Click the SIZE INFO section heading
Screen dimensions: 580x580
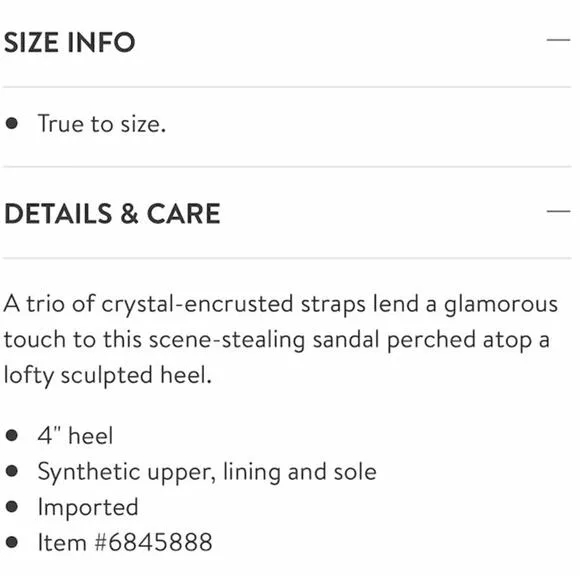coord(70,42)
